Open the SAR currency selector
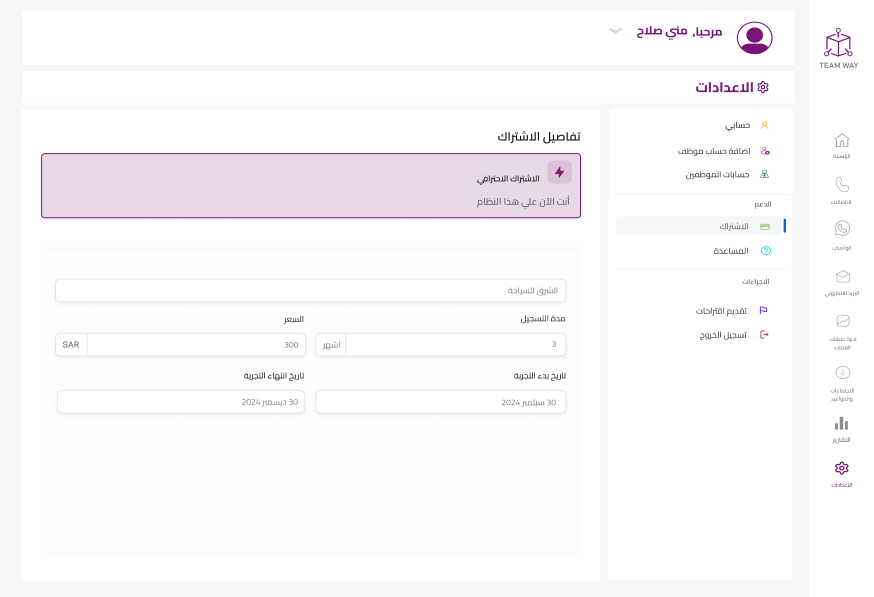Screen dimensions: 874x597 click(70, 344)
